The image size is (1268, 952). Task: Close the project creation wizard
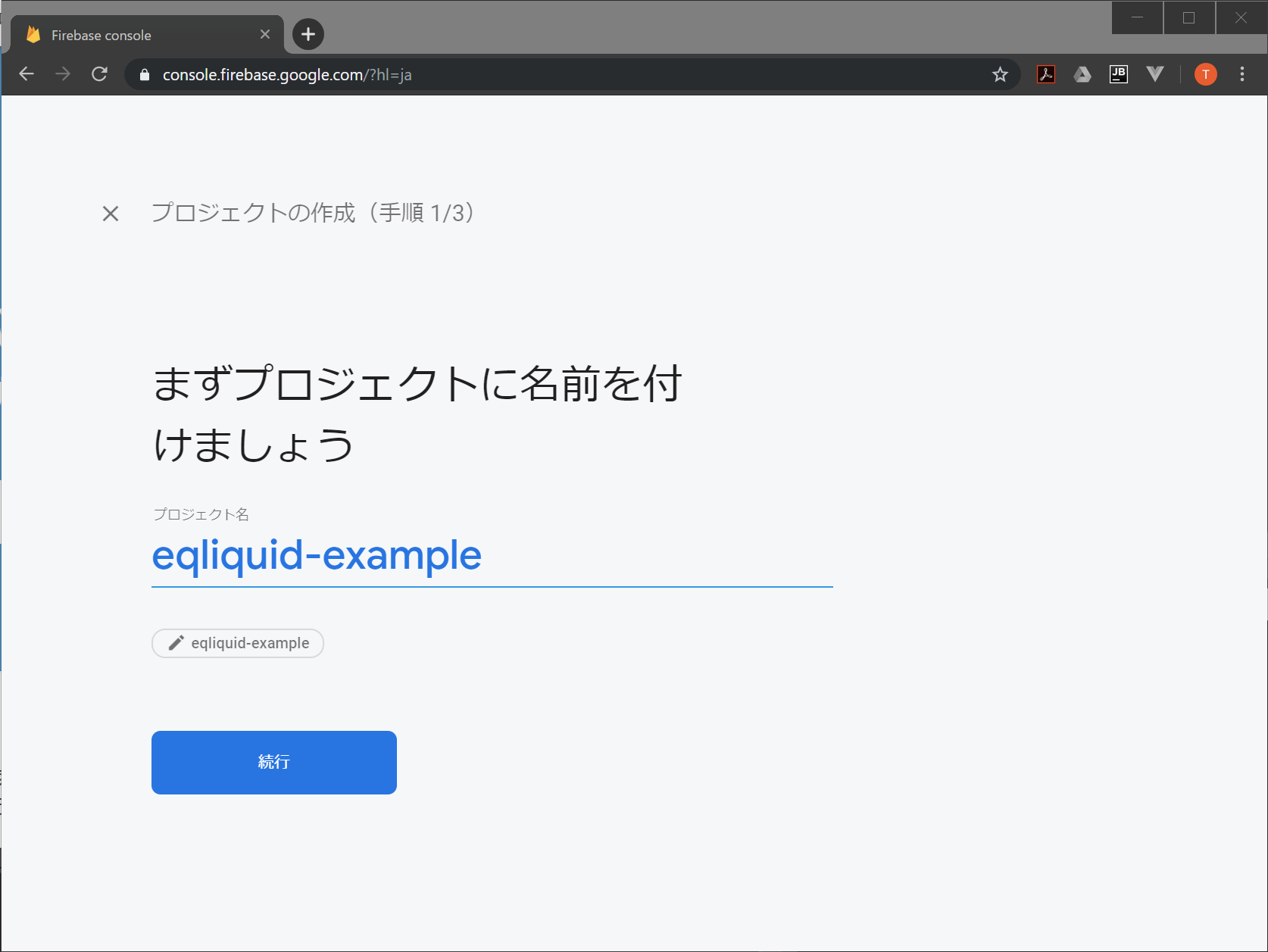coord(111,214)
